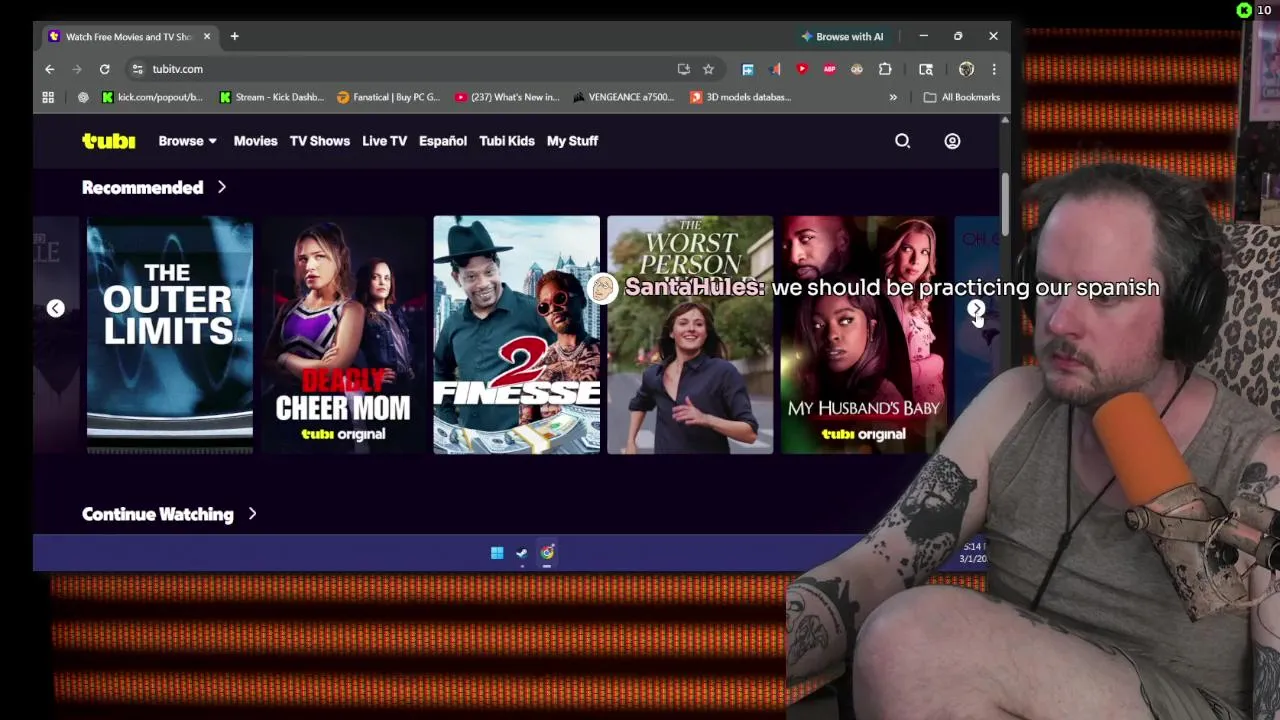Click the ChatGPT bookmark icon
Viewport: 1280px width, 720px height.
pyautogui.click(x=83, y=97)
